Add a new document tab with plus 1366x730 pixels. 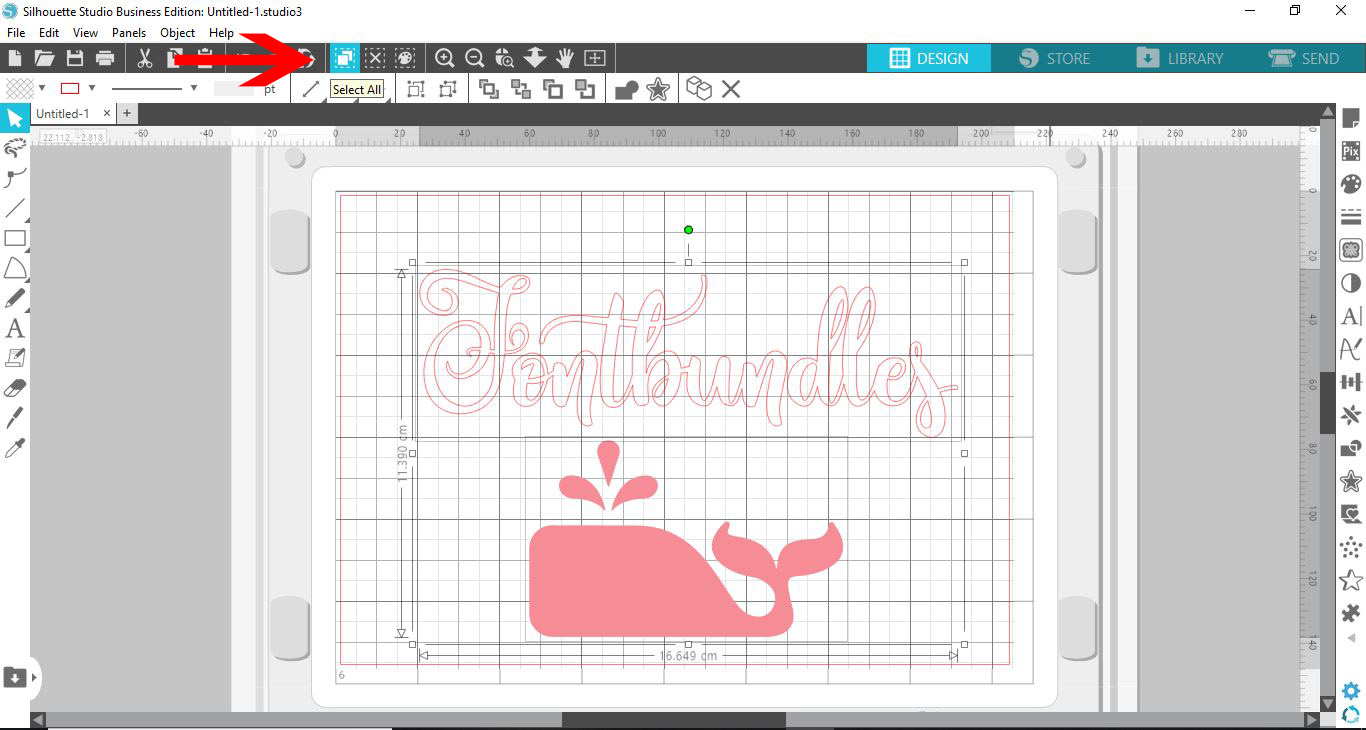127,114
